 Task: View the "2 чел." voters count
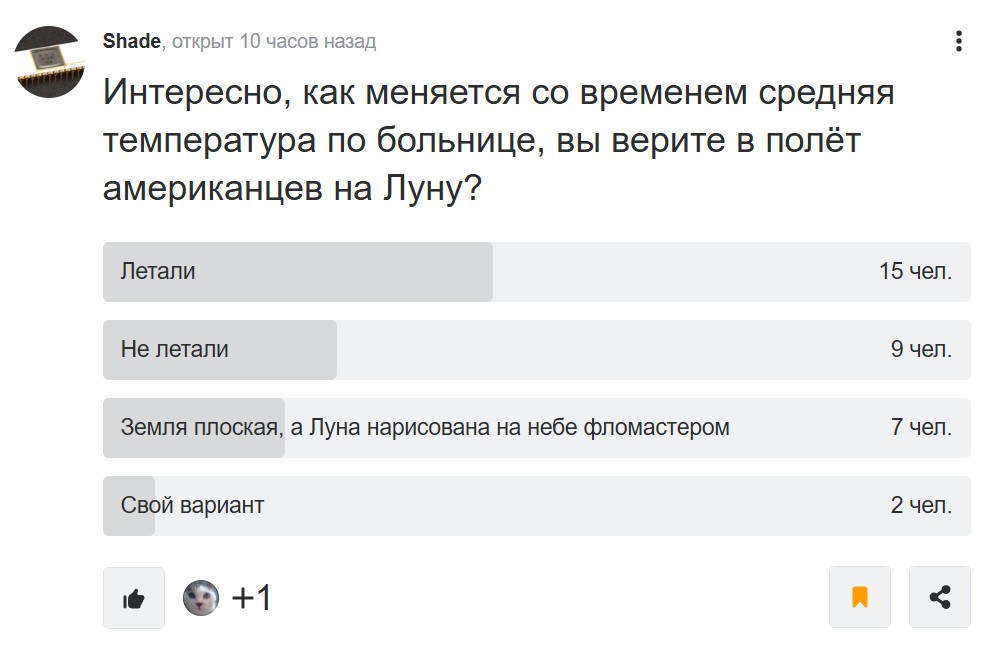point(921,505)
